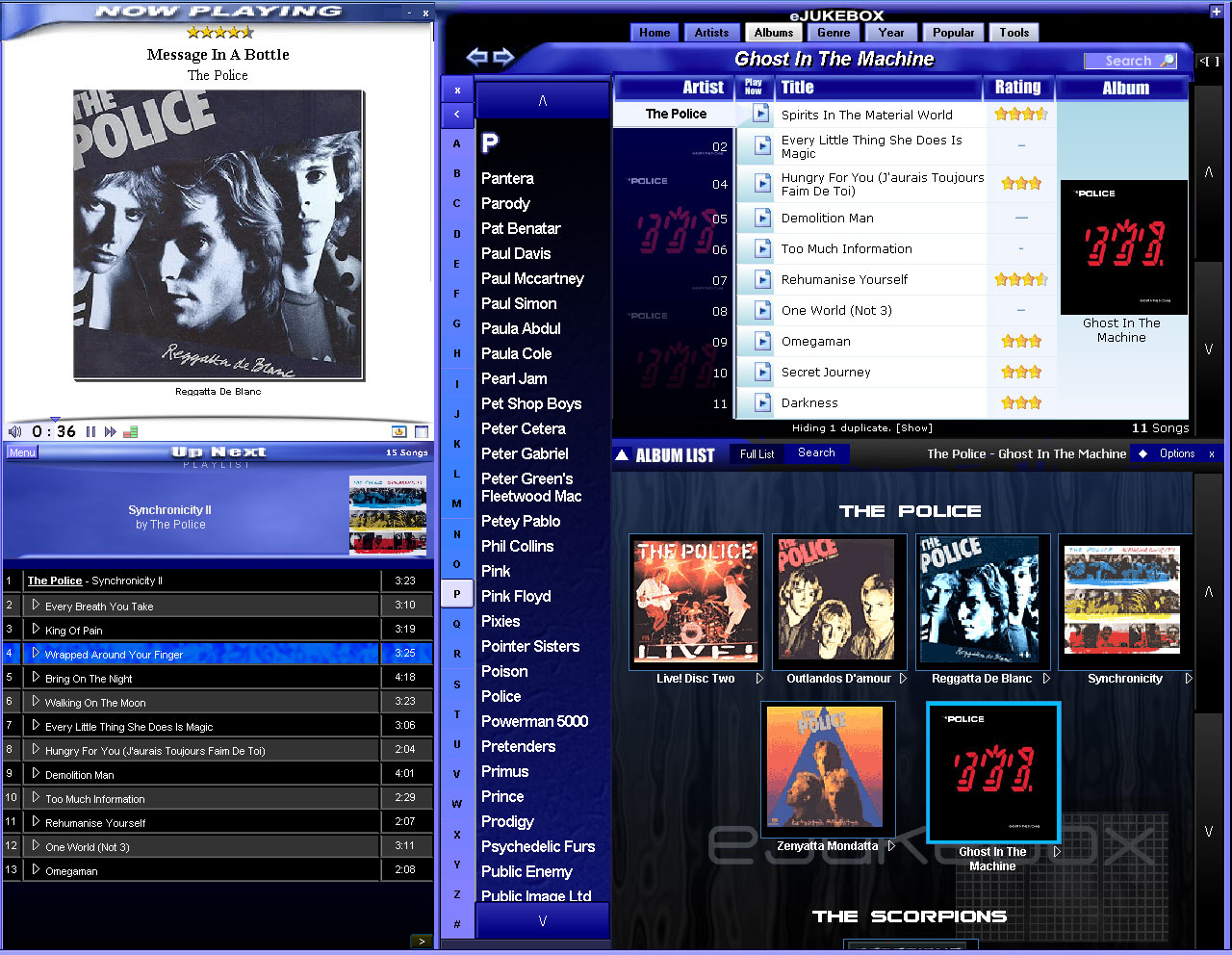
Task: Show the hidden duplicate via [Show]
Action: [915, 428]
